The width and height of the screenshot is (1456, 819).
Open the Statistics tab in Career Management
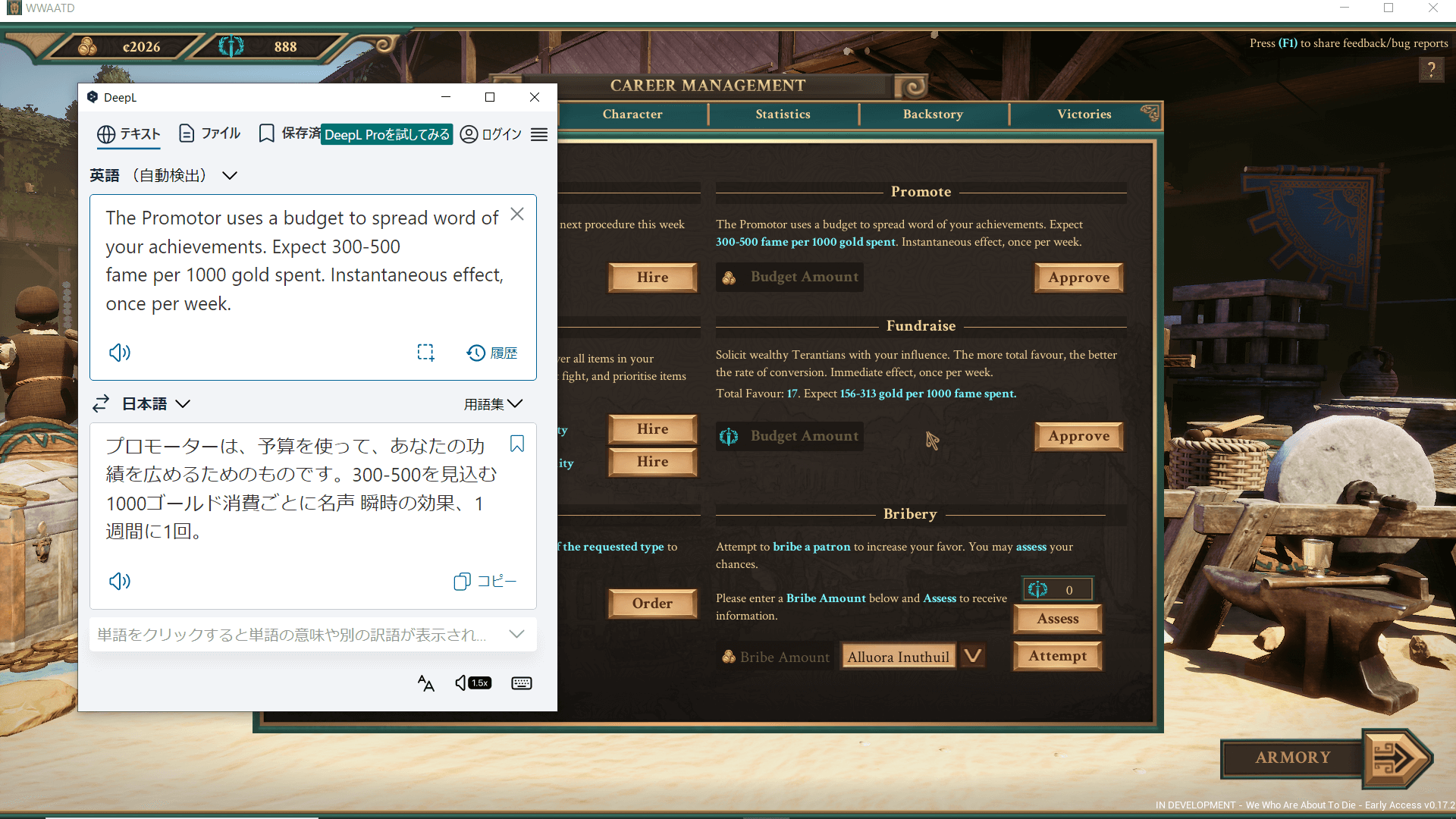782,114
